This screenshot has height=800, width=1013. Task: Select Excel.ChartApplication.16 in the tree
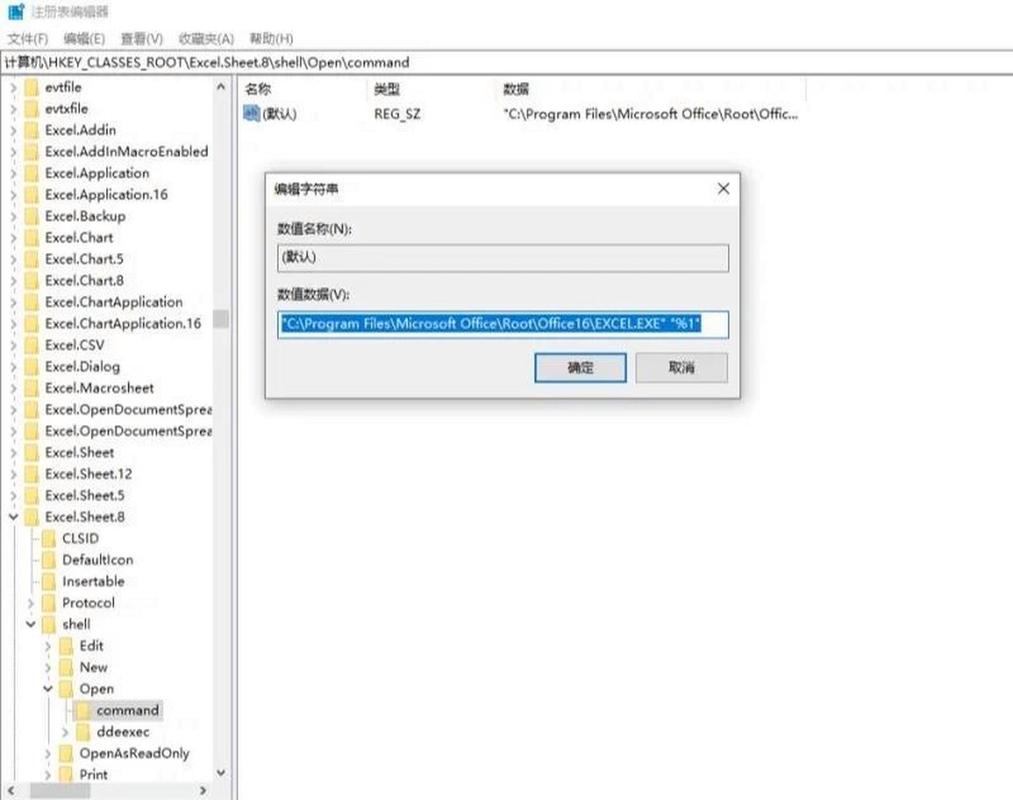123,324
